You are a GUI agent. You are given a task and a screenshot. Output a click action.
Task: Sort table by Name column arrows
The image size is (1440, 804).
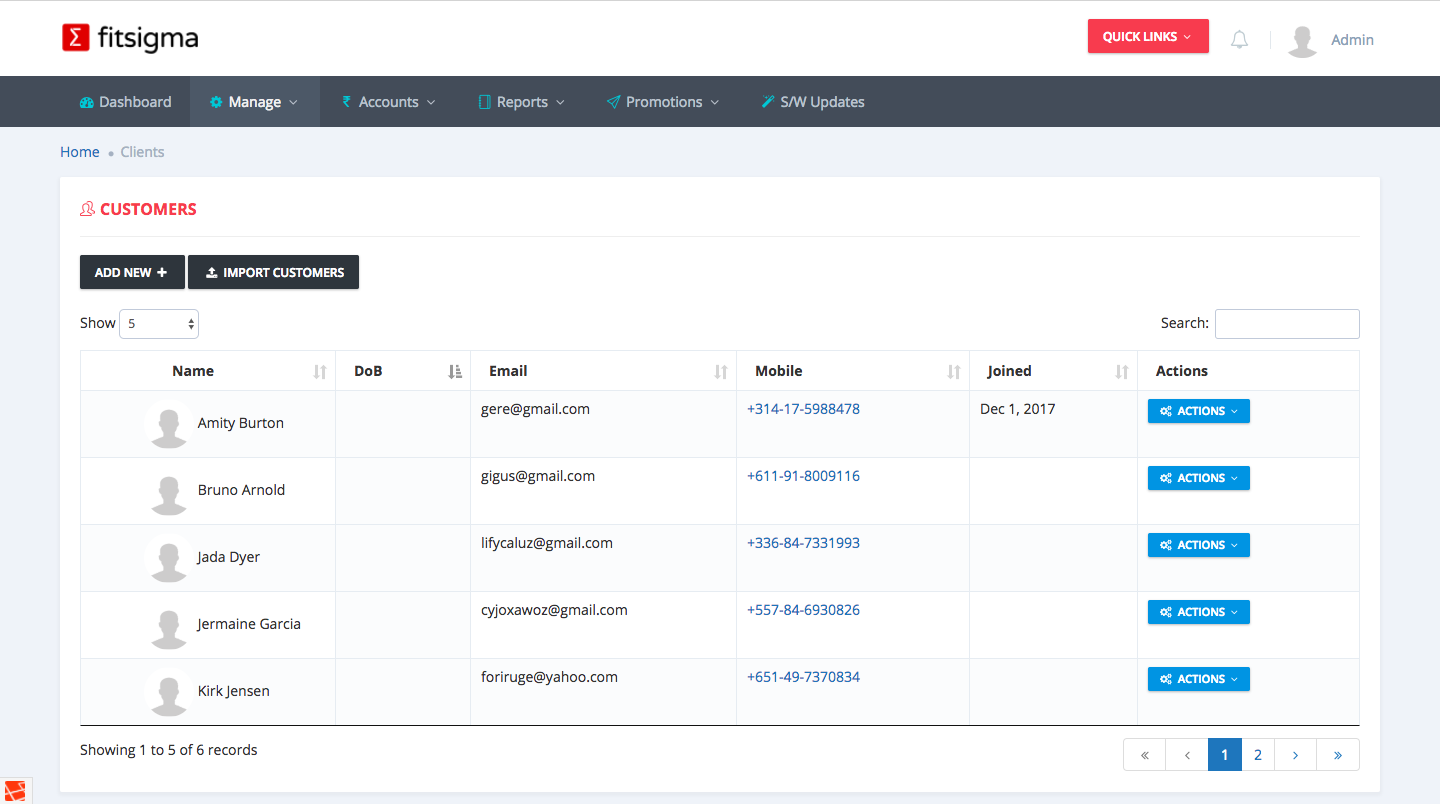pyautogui.click(x=320, y=372)
